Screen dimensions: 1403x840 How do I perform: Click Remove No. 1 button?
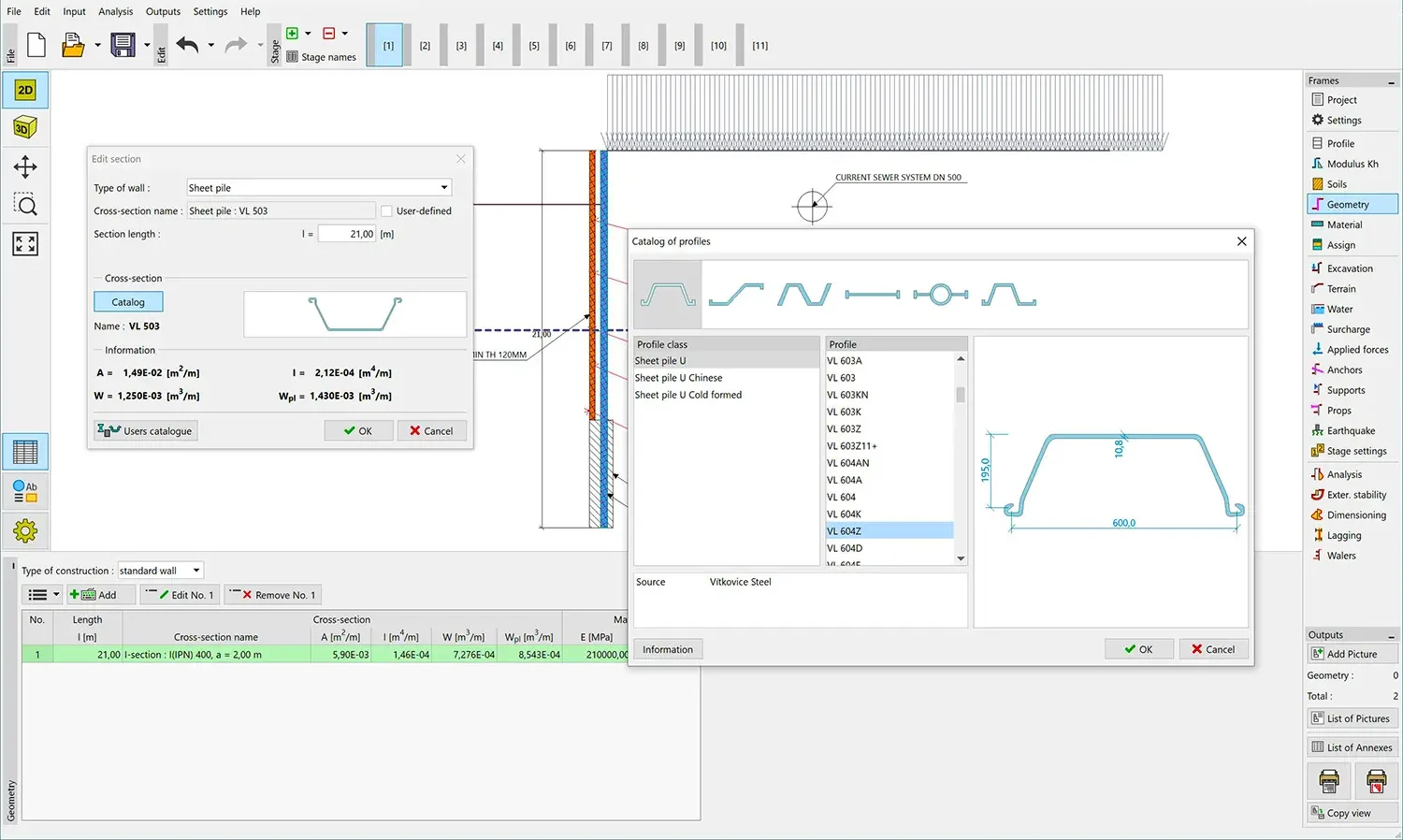(274, 595)
